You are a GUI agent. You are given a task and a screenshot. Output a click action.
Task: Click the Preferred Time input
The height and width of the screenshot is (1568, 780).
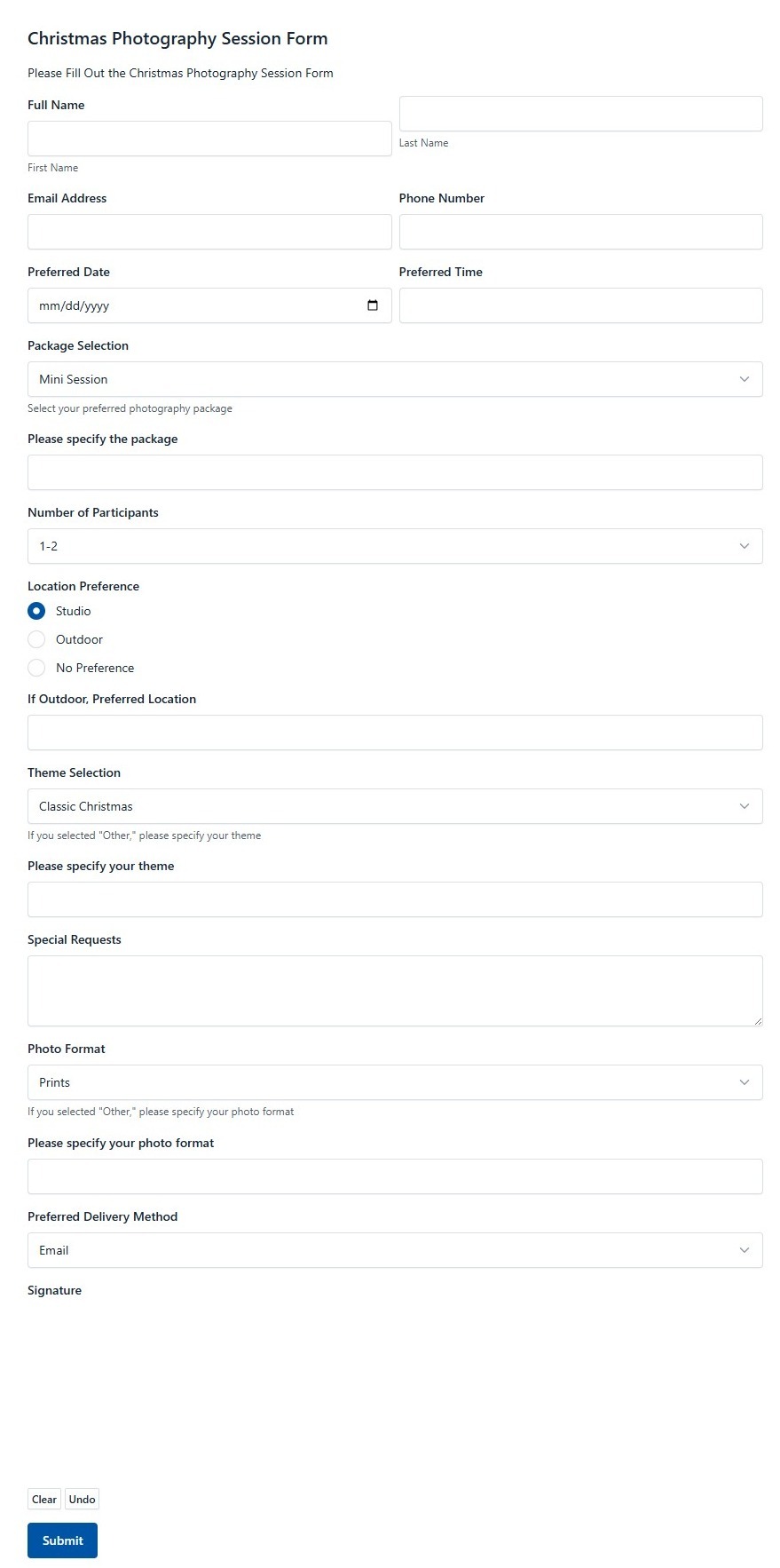click(581, 305)
